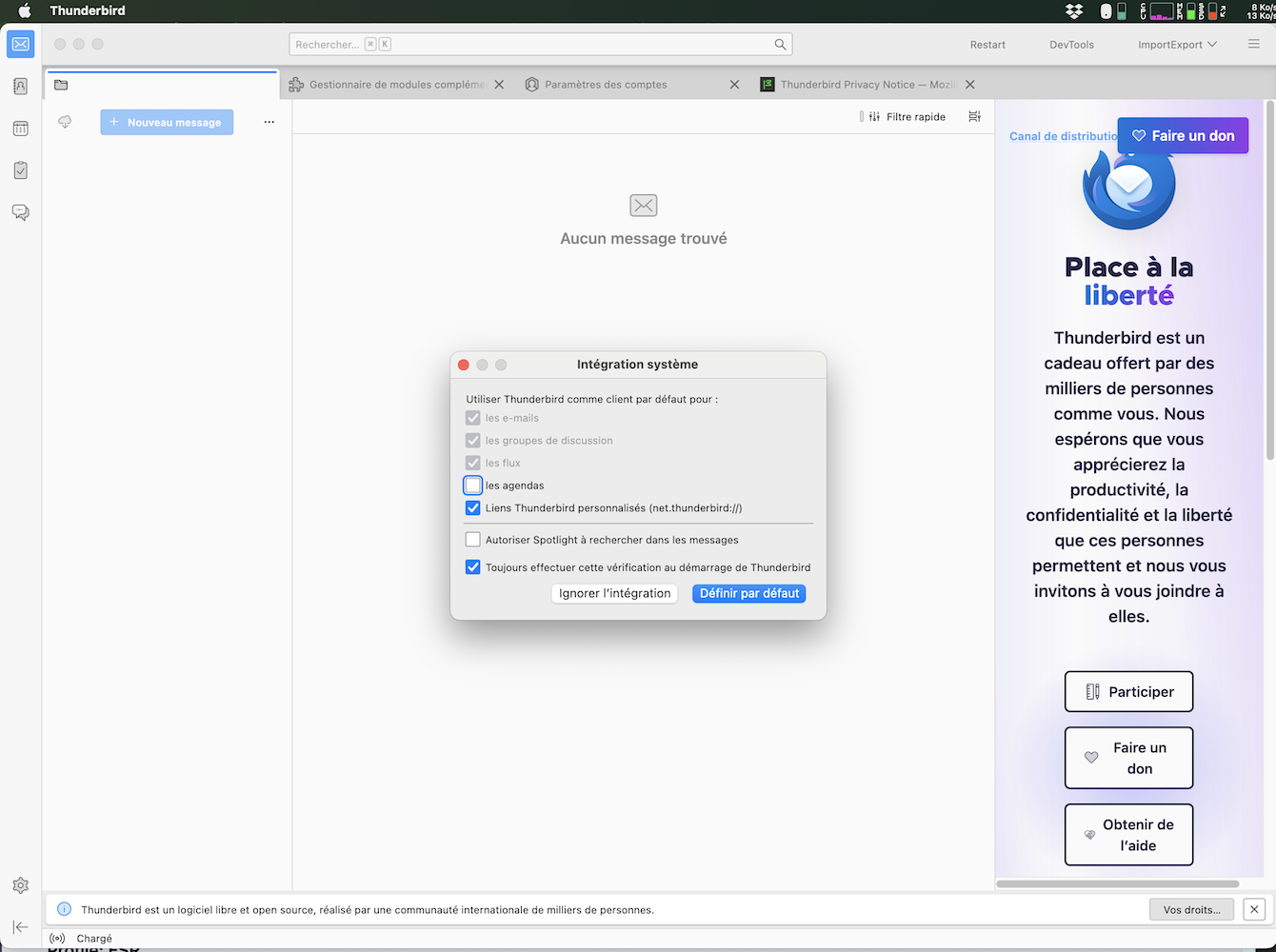The height and width of the screenshot is (952, 1276).
Task: Click the DevTools toolbar button
Action: (x=1072, y=45)
